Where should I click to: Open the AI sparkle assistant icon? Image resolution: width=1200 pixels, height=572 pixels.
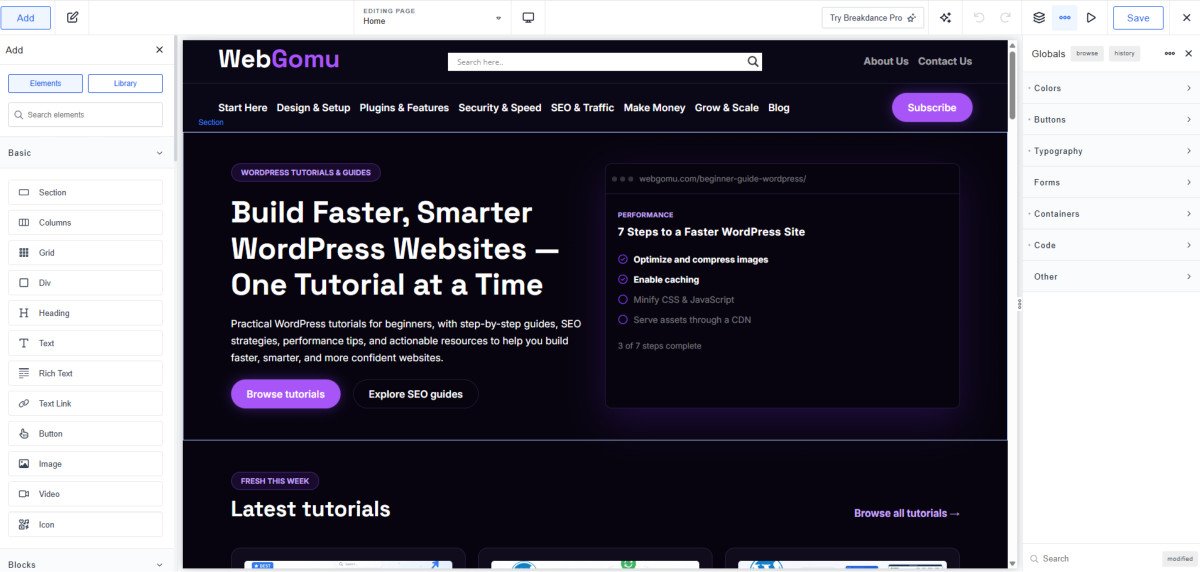pos(946,17)
